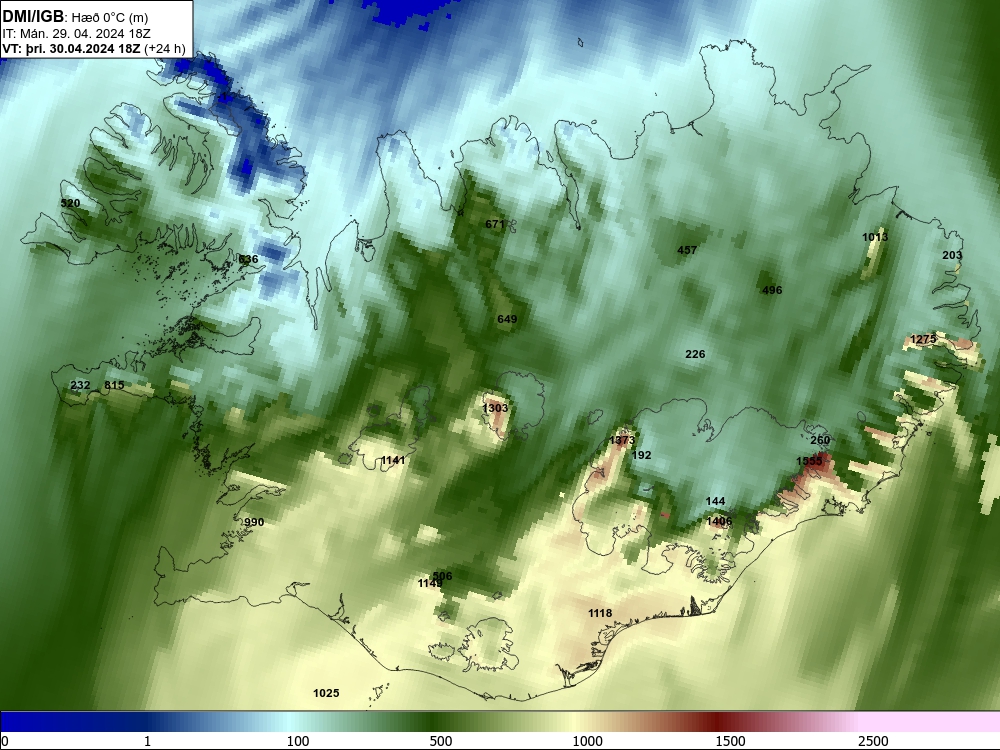
Task: Select the 457 value on the map
Action: pyautogui.click(x=687, y=250)
